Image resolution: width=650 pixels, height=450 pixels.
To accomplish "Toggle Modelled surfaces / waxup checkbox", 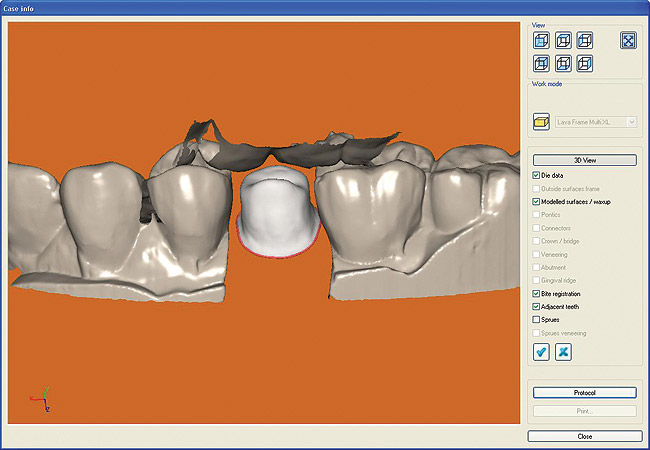I will pos(537,202).
